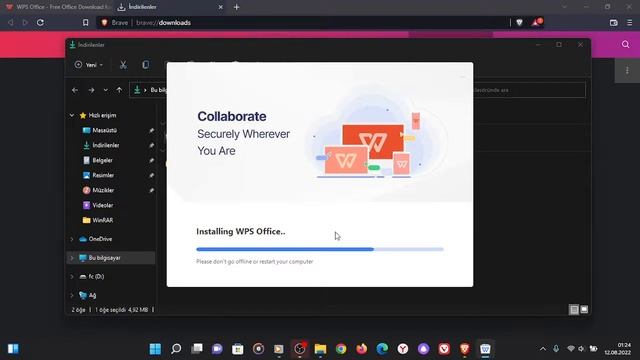Go forward in the Explorer window
Image resolution: width=640 pixels, height=360 pixels.
pos(91,90)
